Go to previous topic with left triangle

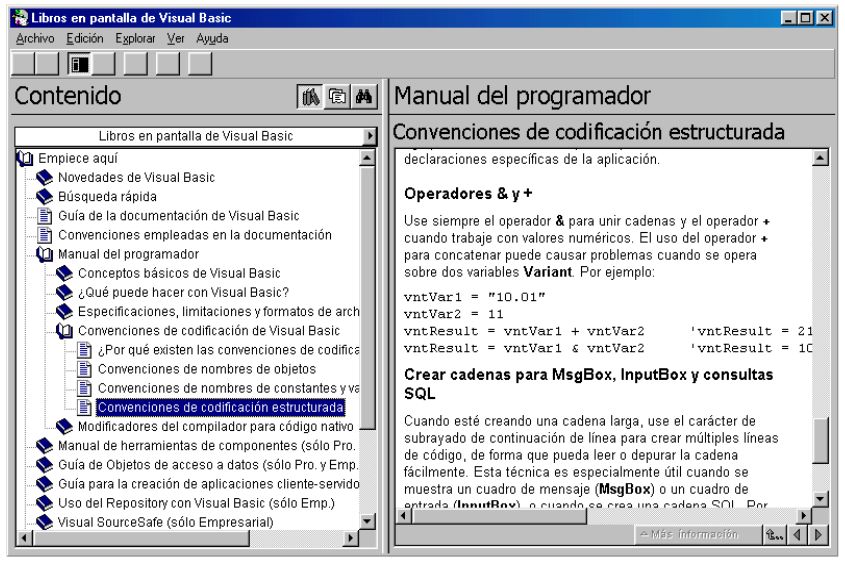point(796,535)
